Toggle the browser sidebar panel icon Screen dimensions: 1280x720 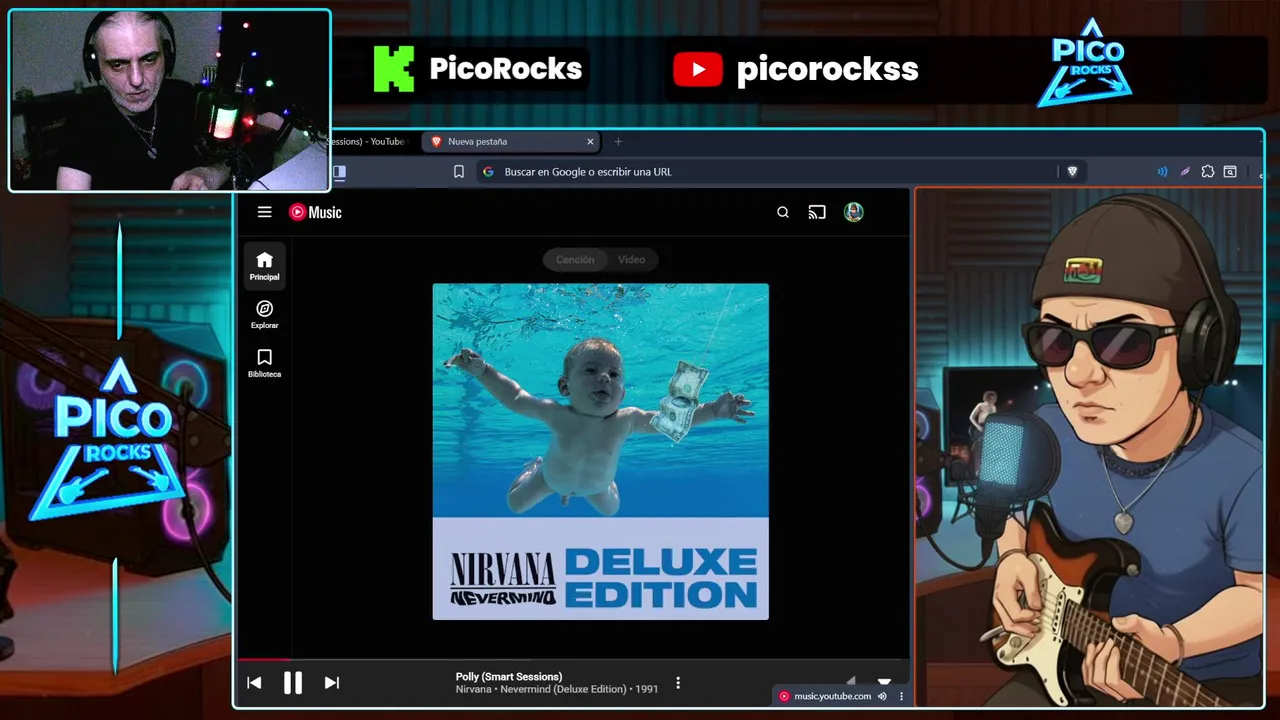pyautogui.click(x=339, y=172)
